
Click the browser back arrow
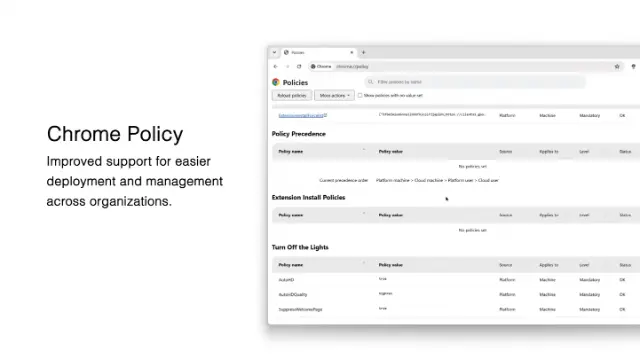[276, 67]
